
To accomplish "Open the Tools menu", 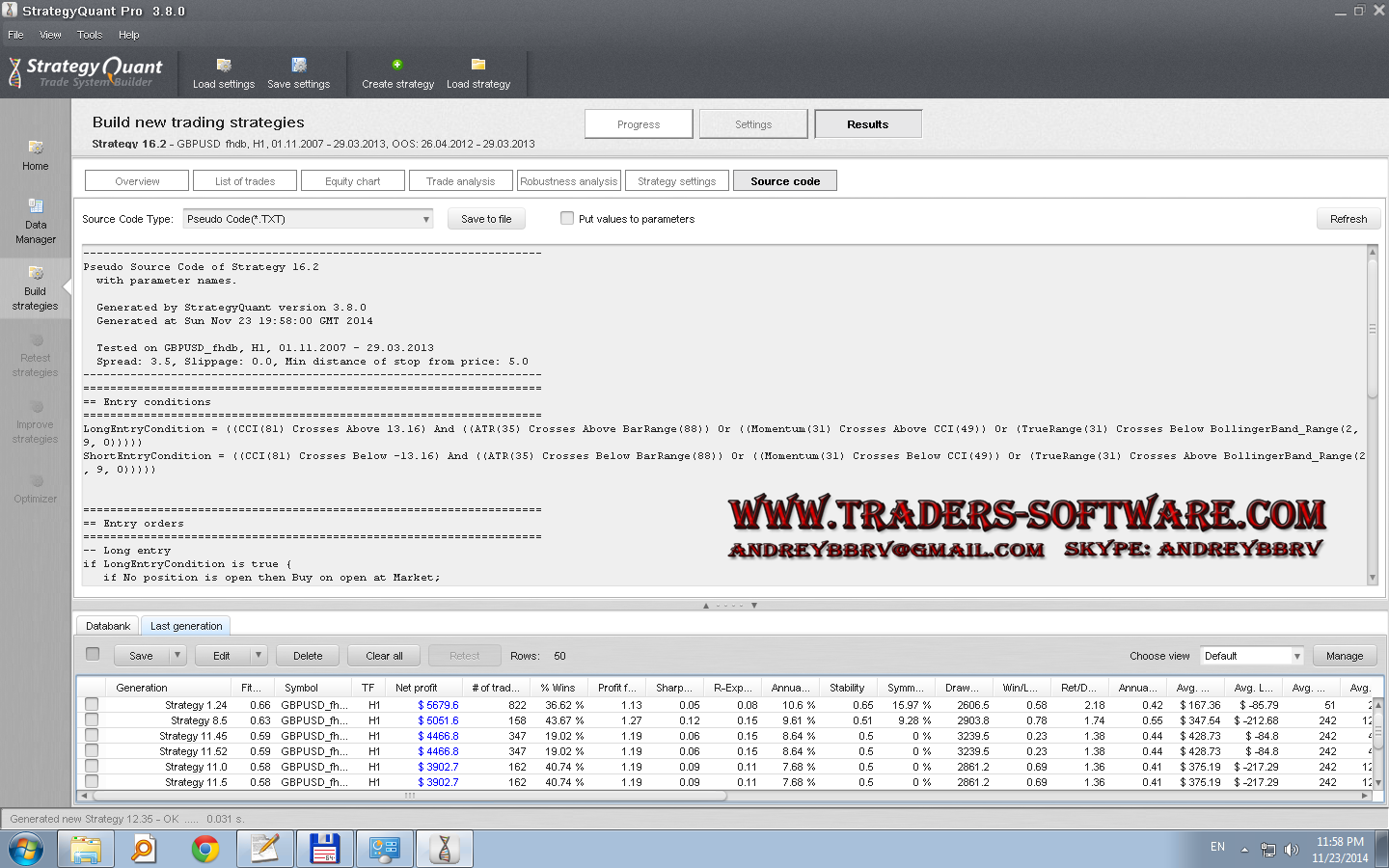I will [90, 35].
